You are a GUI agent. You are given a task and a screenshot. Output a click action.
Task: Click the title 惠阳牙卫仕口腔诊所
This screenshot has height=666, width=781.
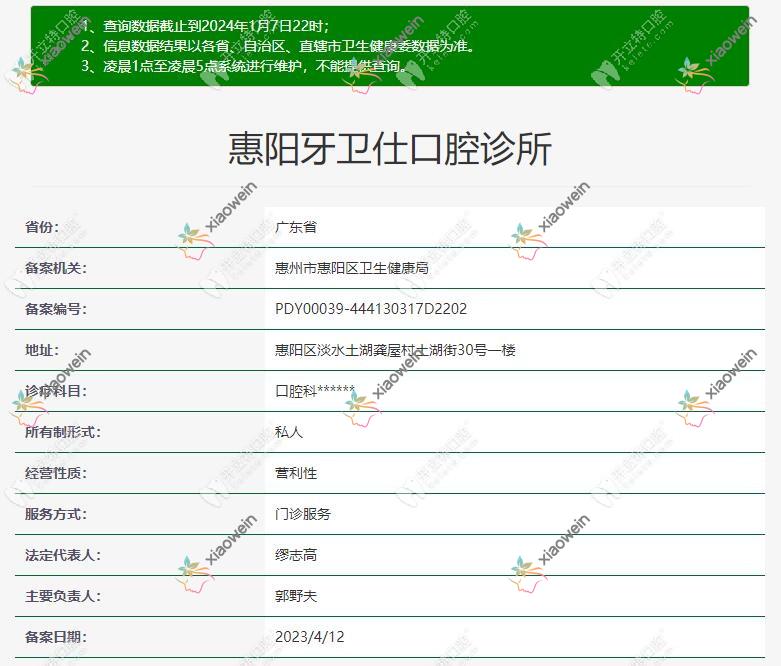[390, 150]
